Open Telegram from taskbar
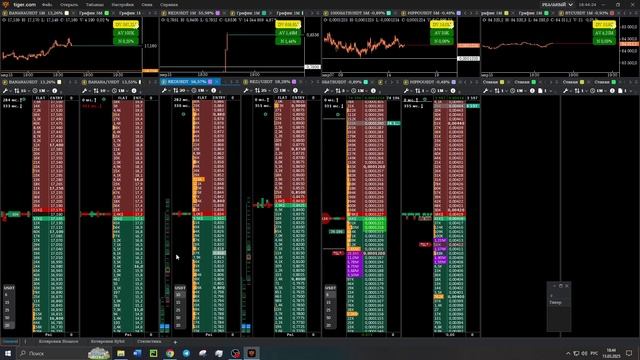This screenshot has height=360, width=640. (x=186, y=353)
